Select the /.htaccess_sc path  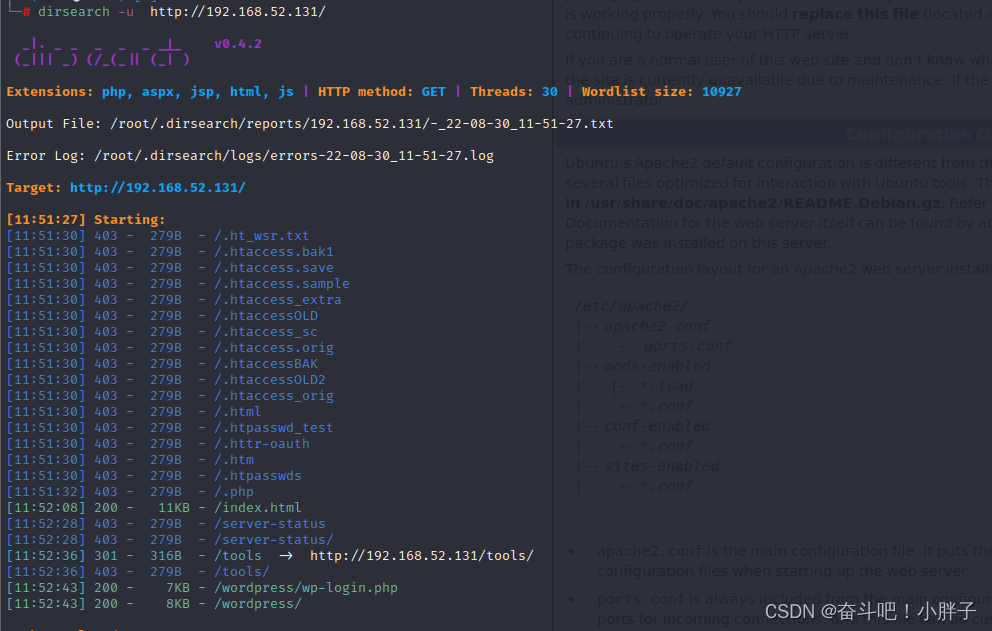click(266, 332)
